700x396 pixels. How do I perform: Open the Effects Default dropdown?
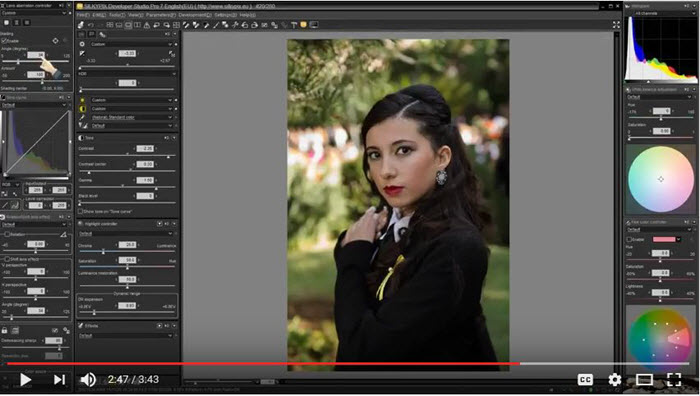pyautogui.click(x=126, y=335)
